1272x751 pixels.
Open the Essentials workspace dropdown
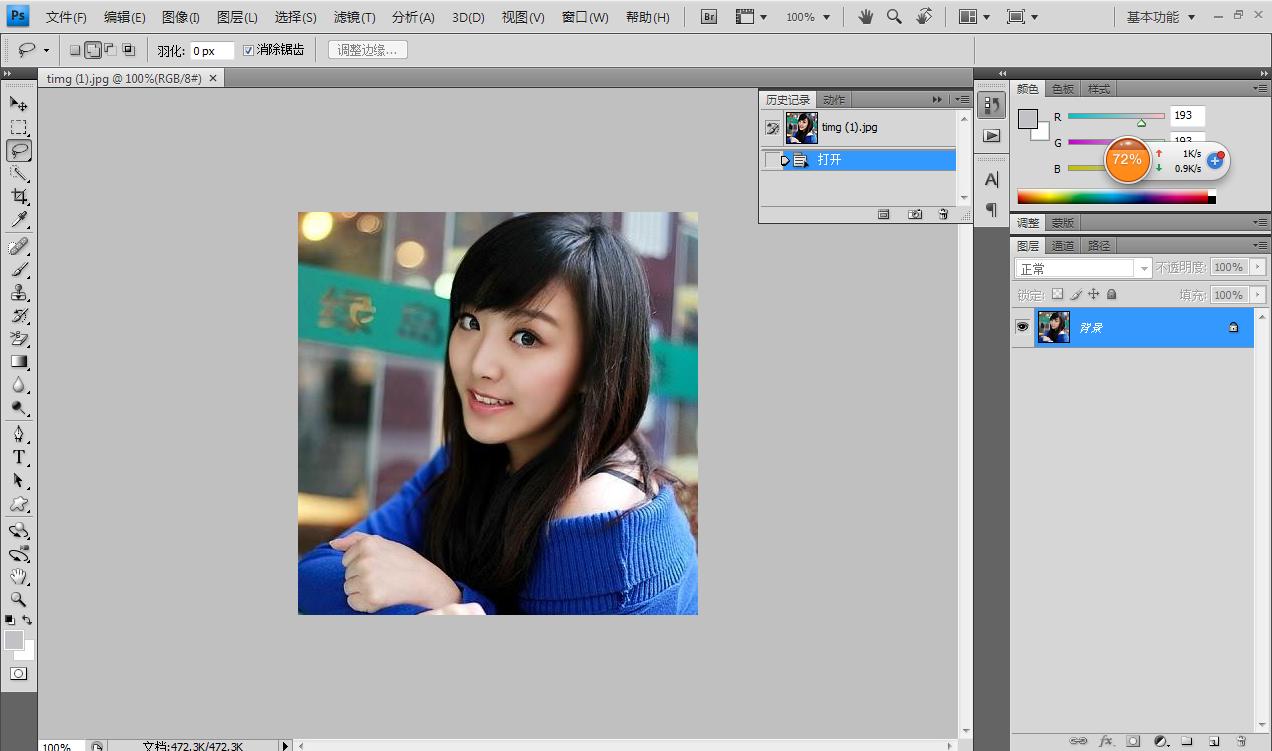click(1161, 17)
